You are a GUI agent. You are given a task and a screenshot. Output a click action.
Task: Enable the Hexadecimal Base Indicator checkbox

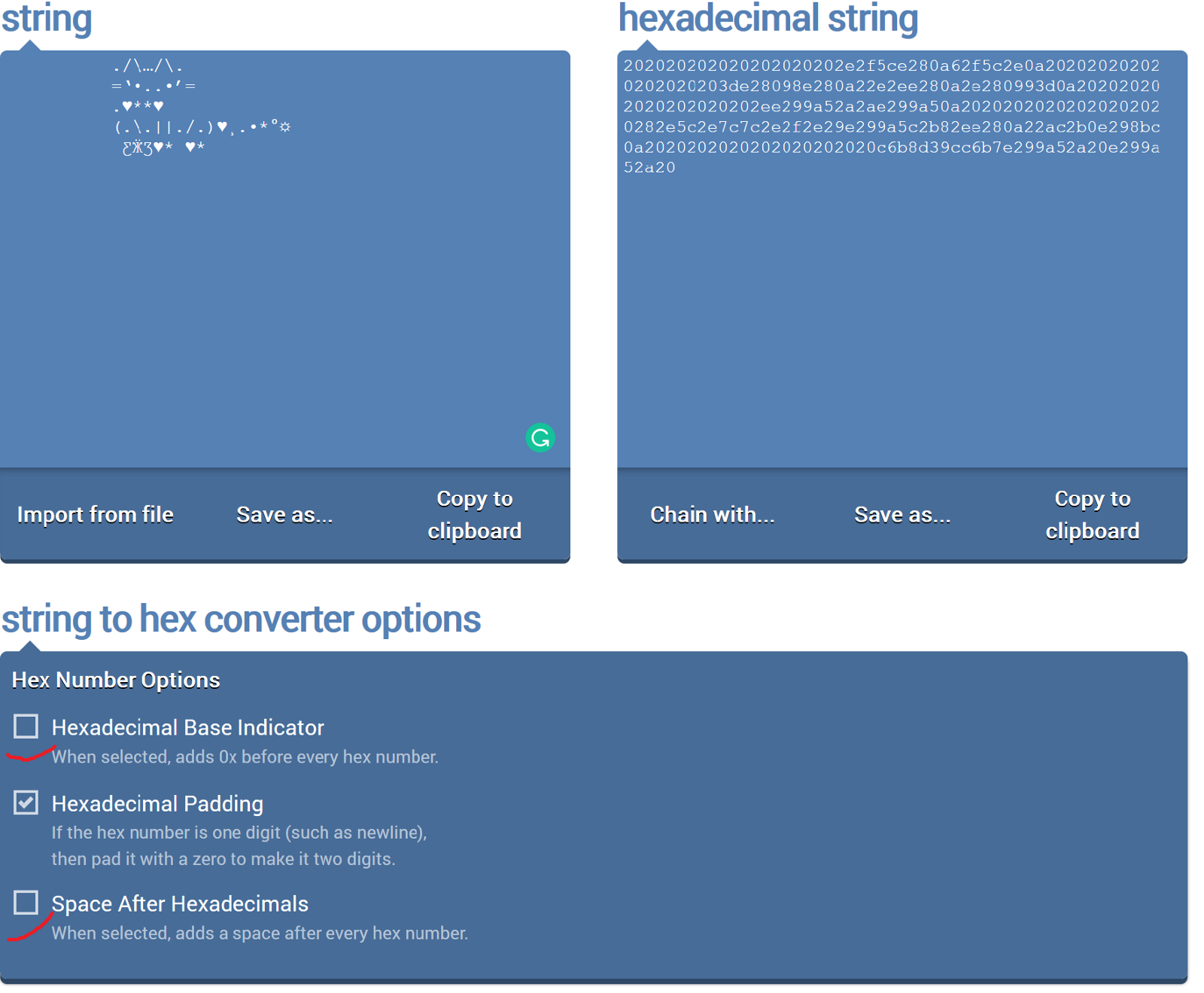point(26,726)
